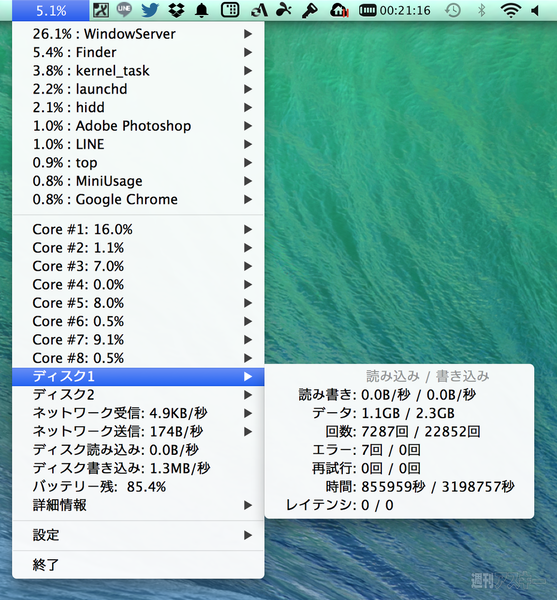The width and height of the screenshot is (557, 600).
Task: Click the 回数: 7287回 / 22852回 row
Action: click(399, 432)
